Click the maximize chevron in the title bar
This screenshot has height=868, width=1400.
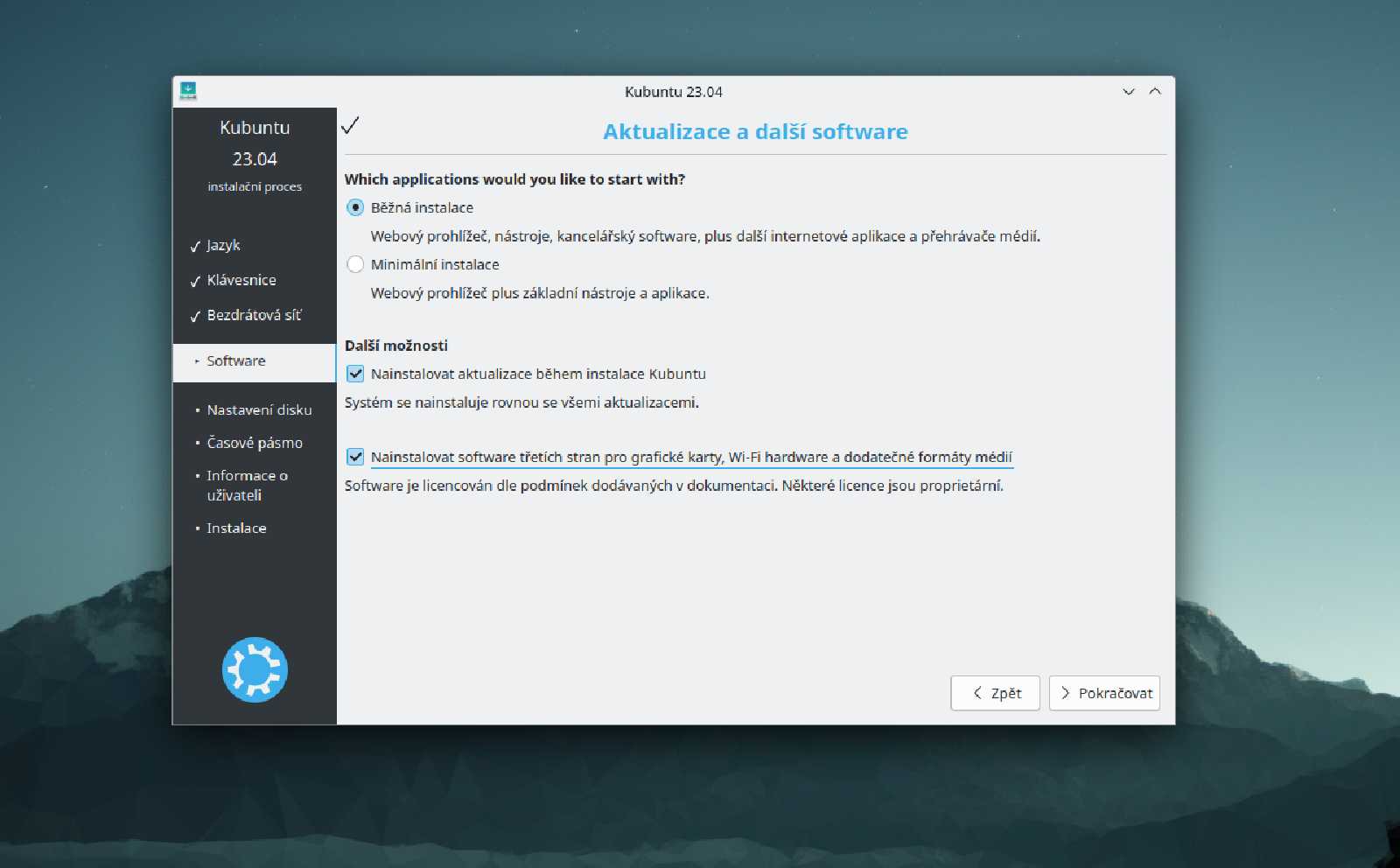[x=1155, y=92]
